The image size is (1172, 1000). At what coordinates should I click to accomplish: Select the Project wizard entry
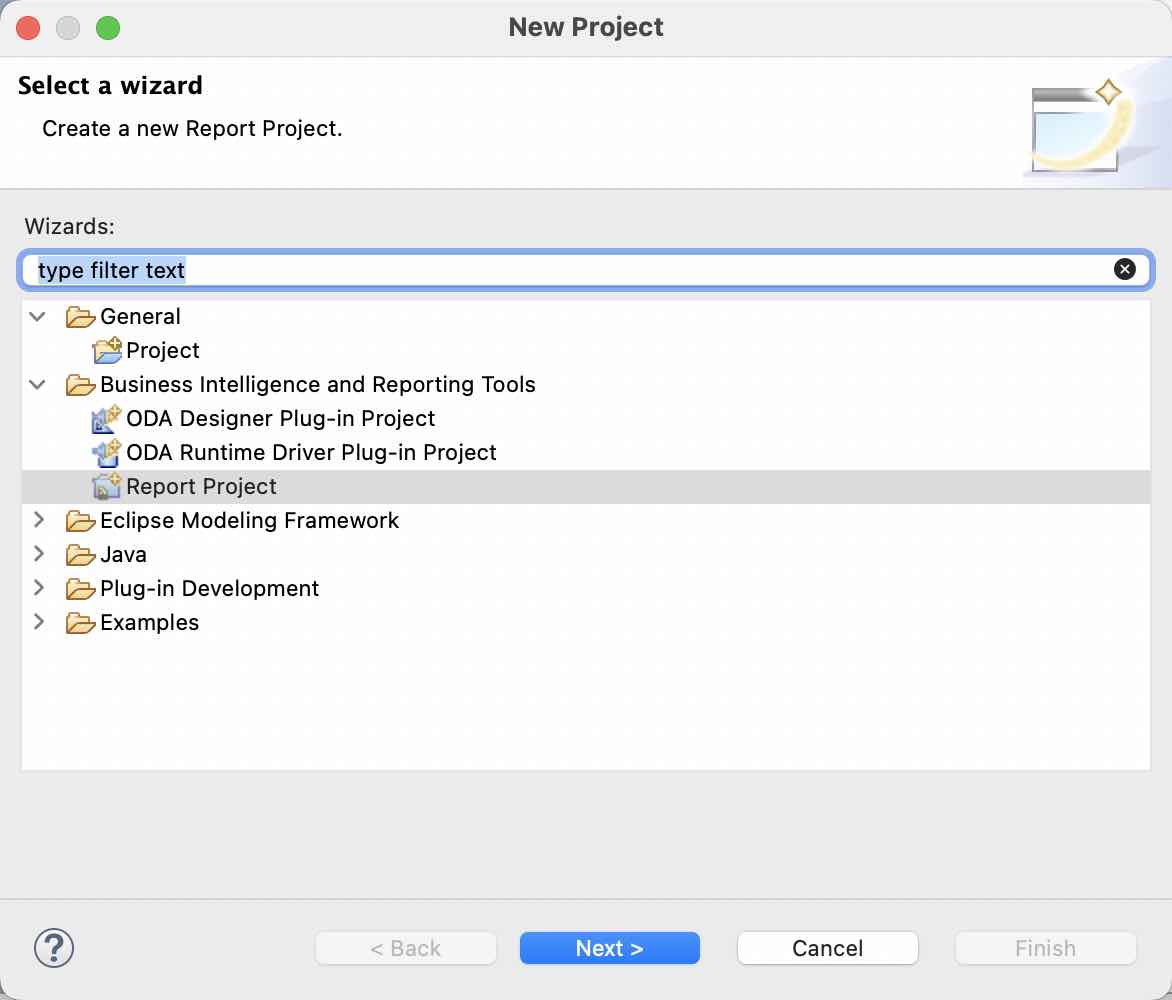point(163,351)
